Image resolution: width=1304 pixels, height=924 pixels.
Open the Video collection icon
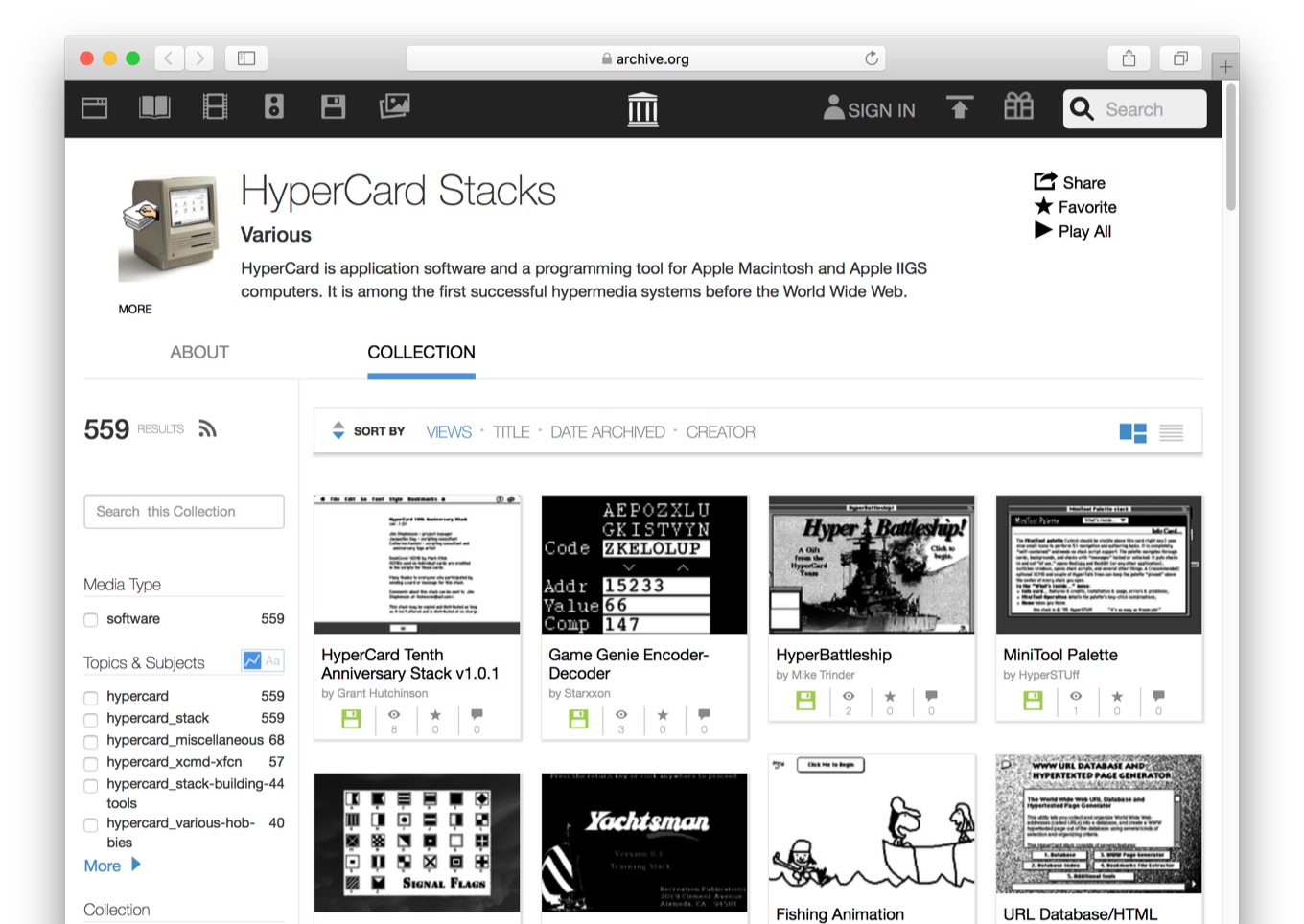pos(214,106)
